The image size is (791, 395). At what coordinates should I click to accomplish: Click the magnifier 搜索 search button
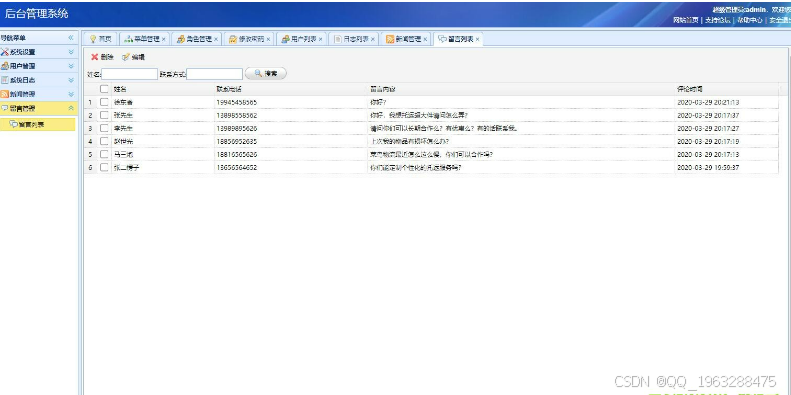pyautogui.click(x=266, y=74)
